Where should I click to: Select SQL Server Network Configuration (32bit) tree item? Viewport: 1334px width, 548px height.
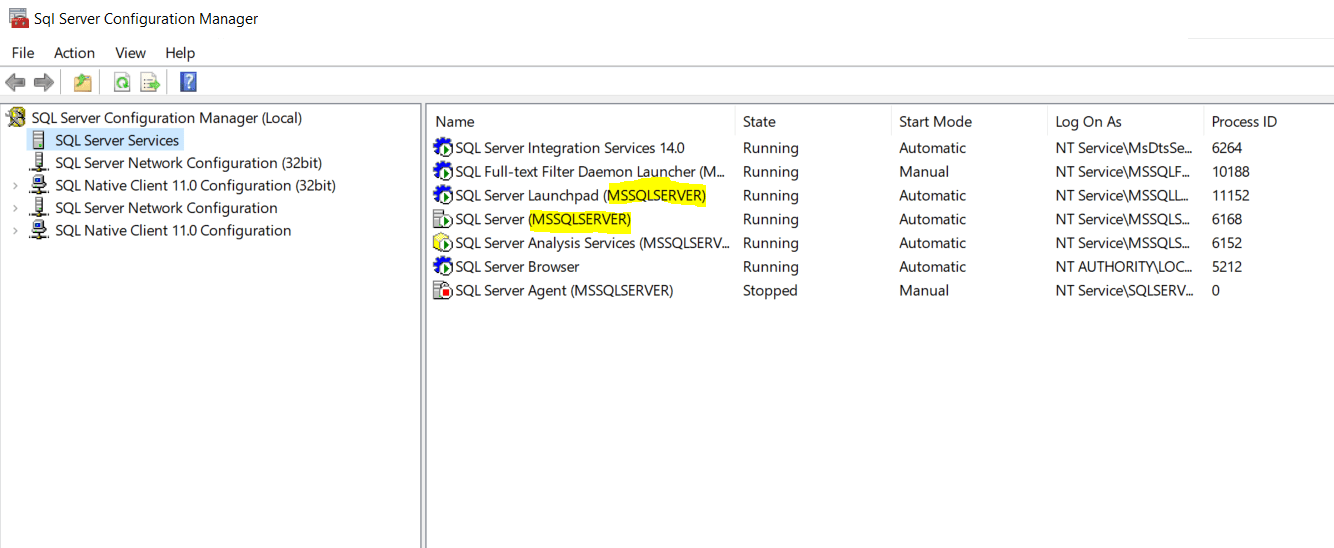coord(188,163)
